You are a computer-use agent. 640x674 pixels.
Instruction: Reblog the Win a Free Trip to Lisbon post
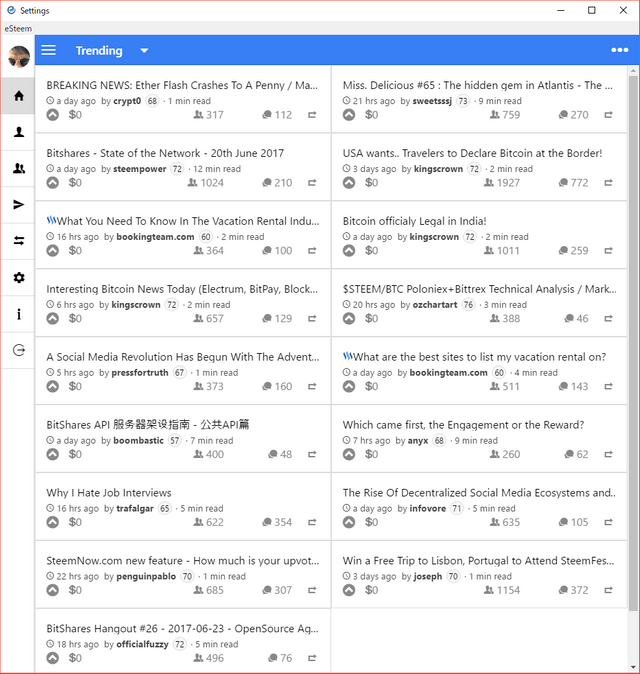[x=608, y=590]
